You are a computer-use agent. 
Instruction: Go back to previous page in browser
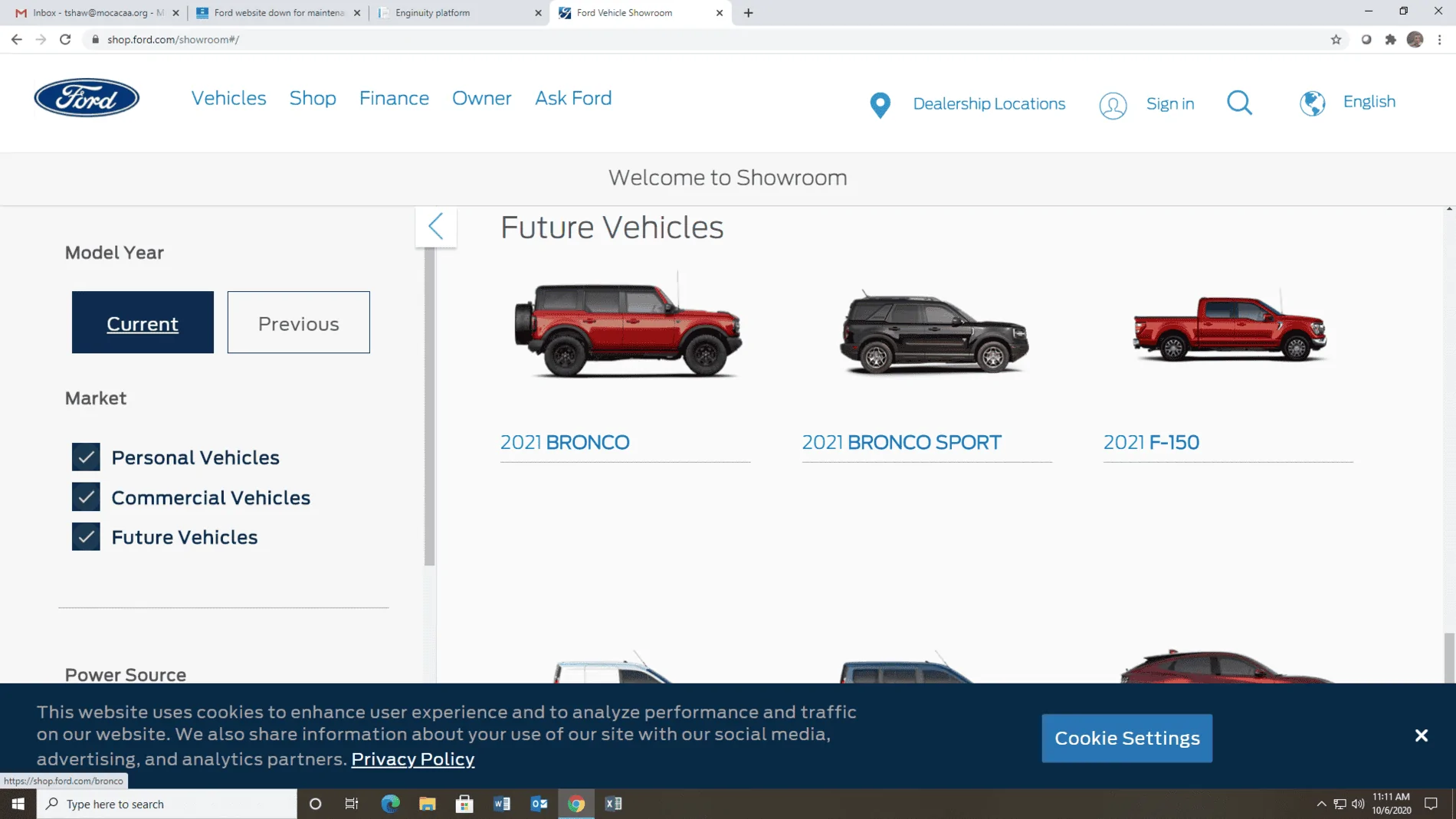[17, 39]
